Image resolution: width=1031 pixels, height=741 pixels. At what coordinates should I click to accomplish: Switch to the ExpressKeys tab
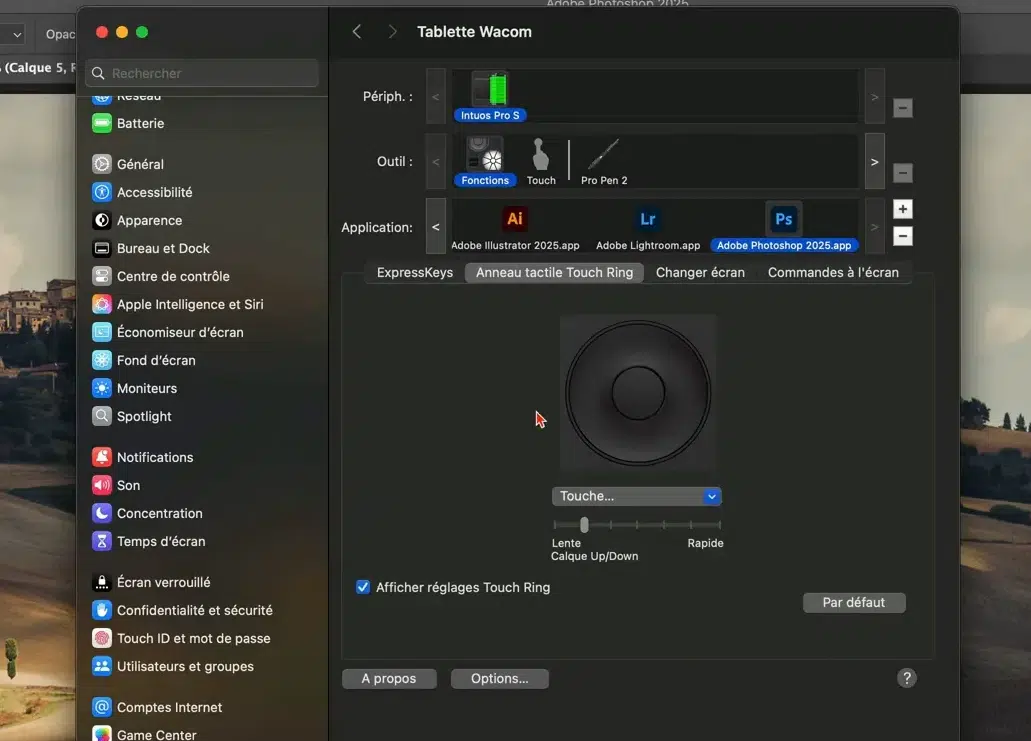[x=414, y=272]
